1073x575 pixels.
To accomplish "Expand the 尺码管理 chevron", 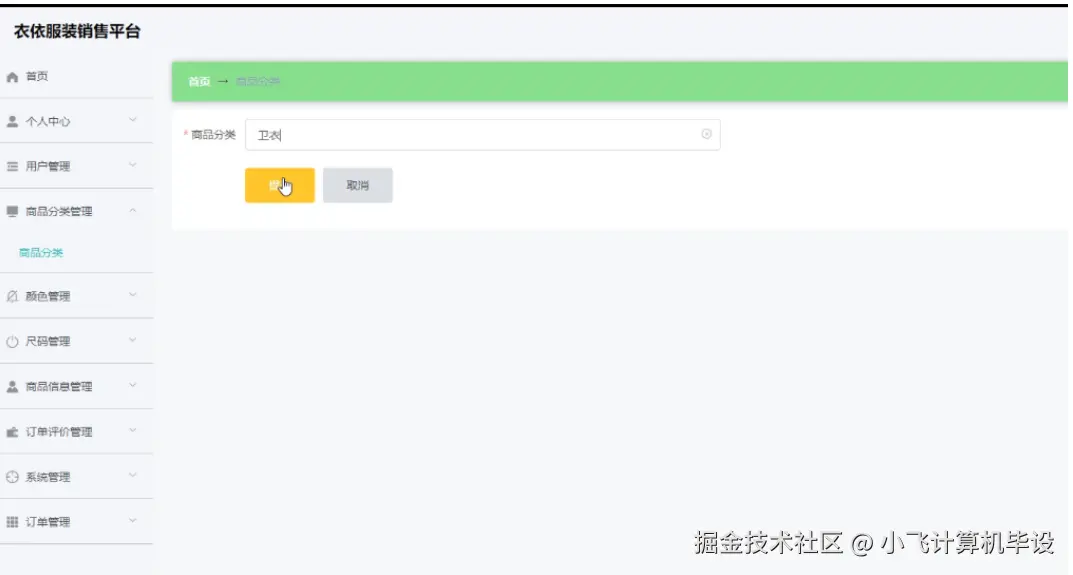I will (x=133, y=340).
